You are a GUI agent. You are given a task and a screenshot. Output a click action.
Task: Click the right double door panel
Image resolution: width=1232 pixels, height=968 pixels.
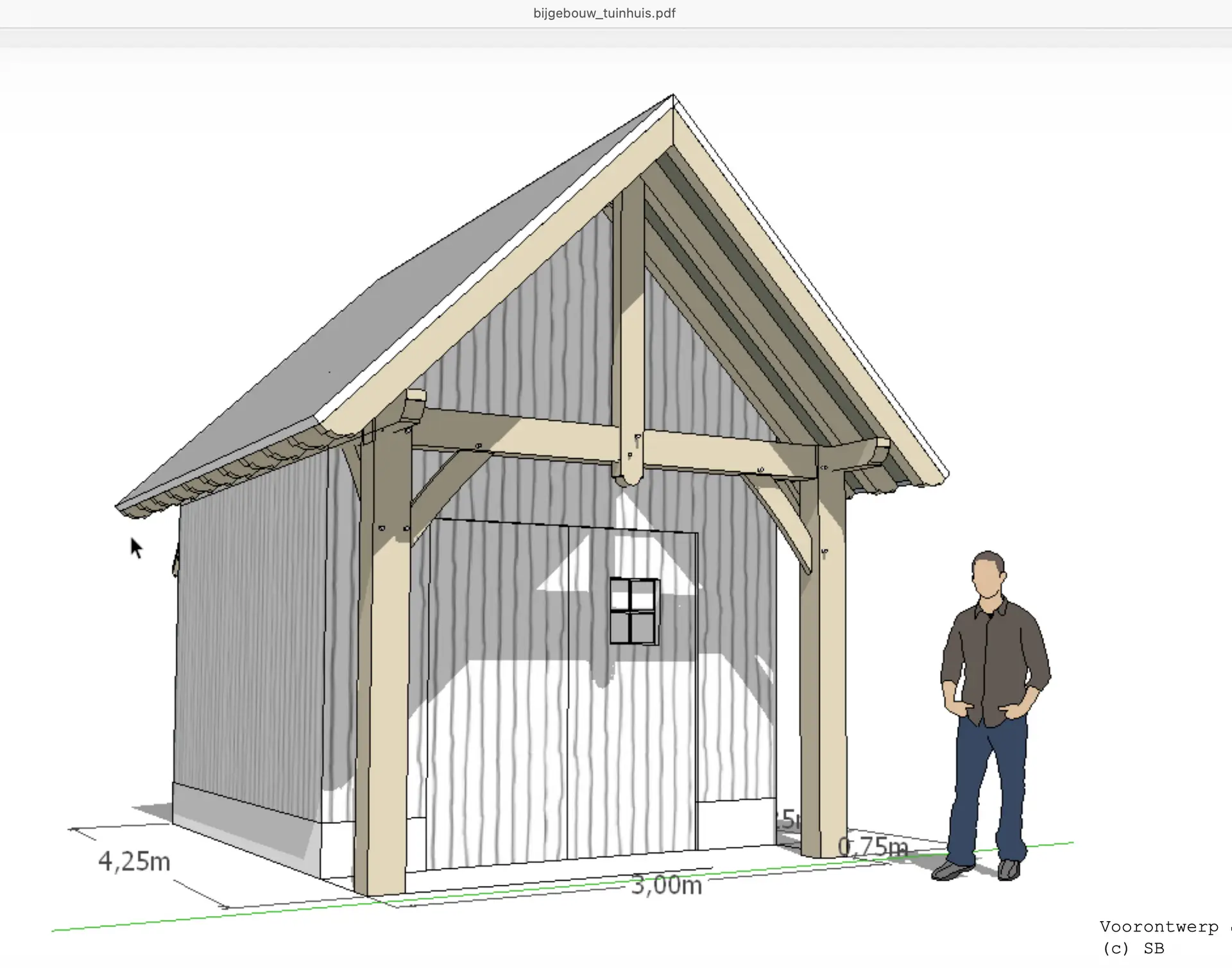[632, 738]
